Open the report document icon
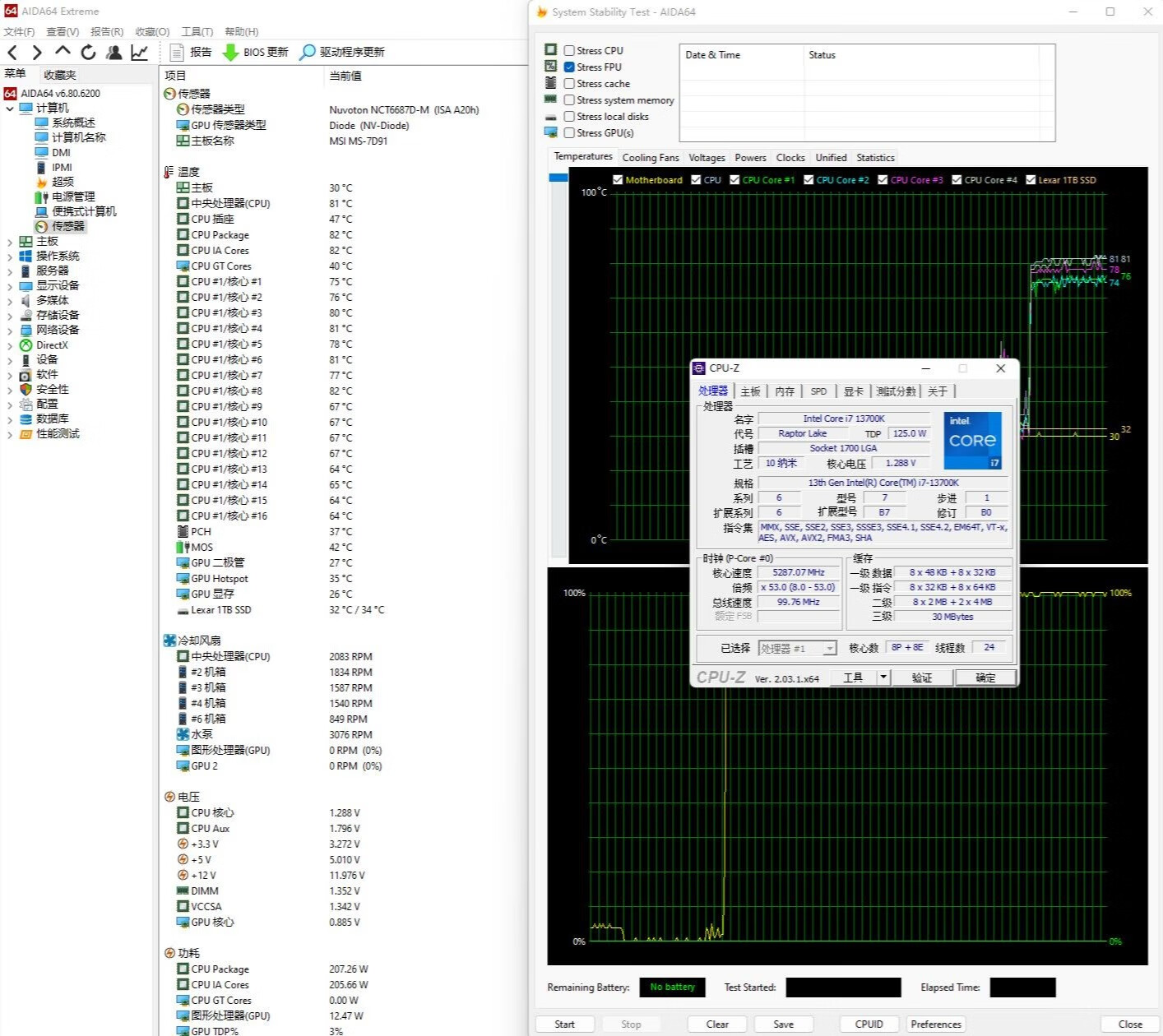Screen dimensions: 1163x1036 [x=176, y=52]
